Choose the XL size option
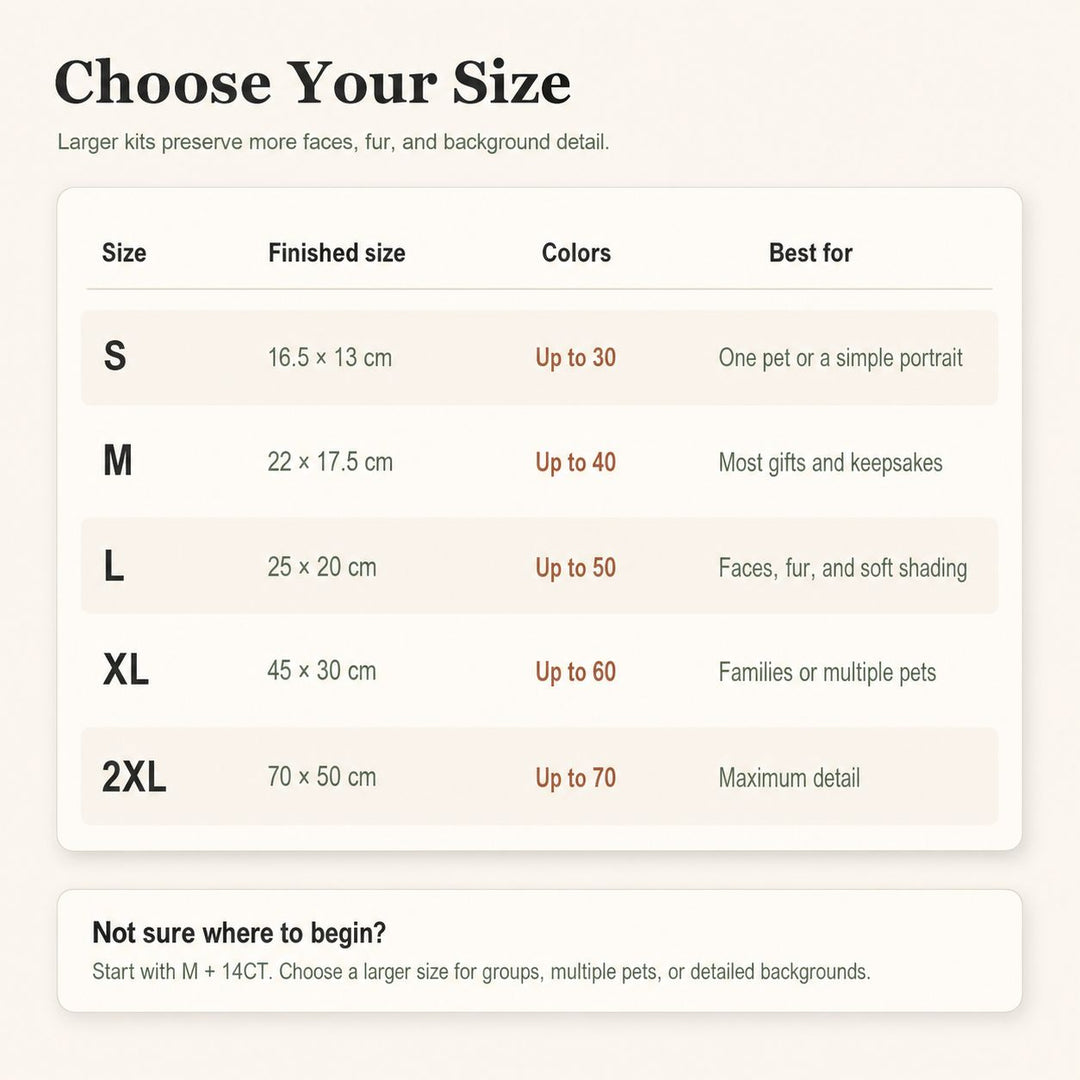This screenshot has width=1080, height=1080. pos(125,669)
